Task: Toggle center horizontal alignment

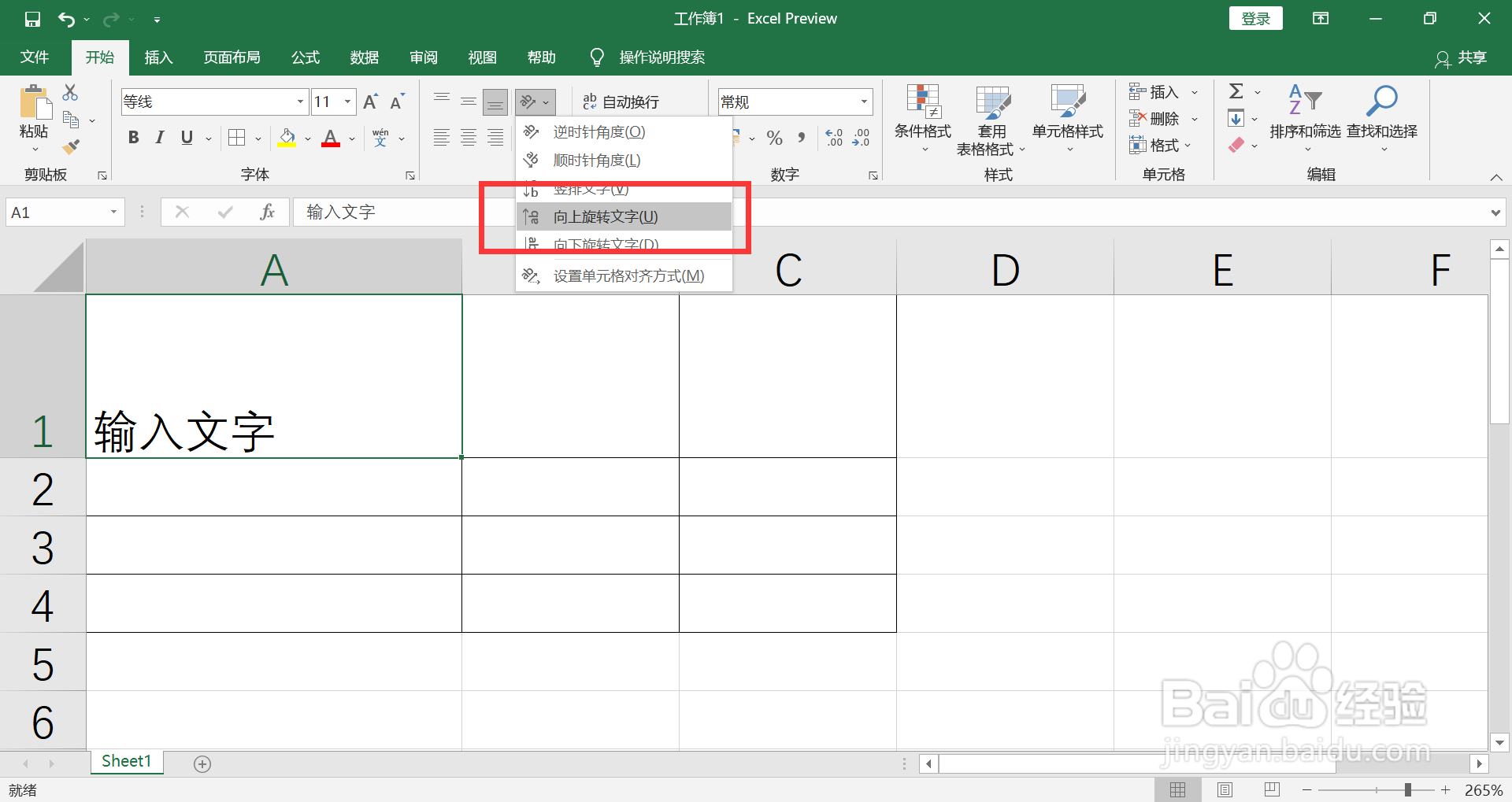Action: pos(469,138)
